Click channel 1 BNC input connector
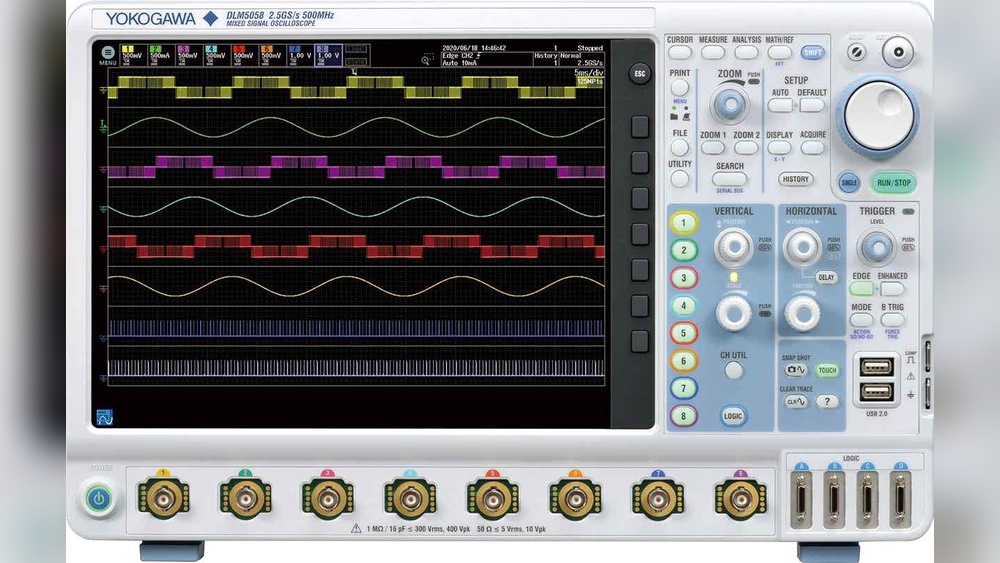 tap(163, 499)
